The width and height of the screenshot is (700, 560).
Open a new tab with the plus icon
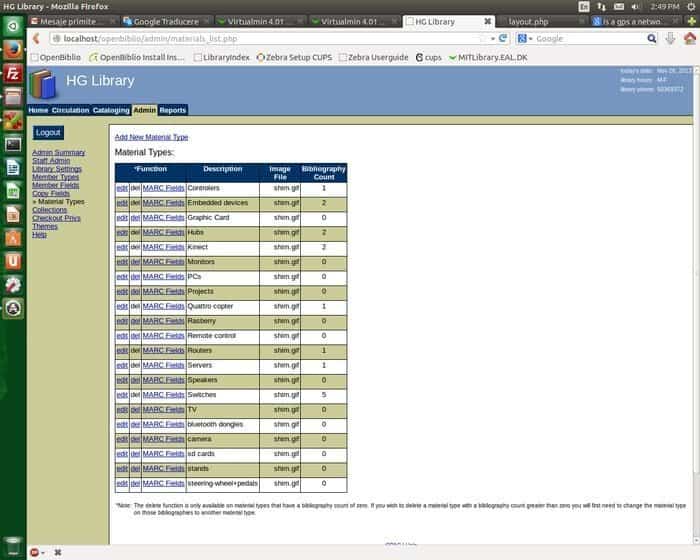[x=692, y=21]
